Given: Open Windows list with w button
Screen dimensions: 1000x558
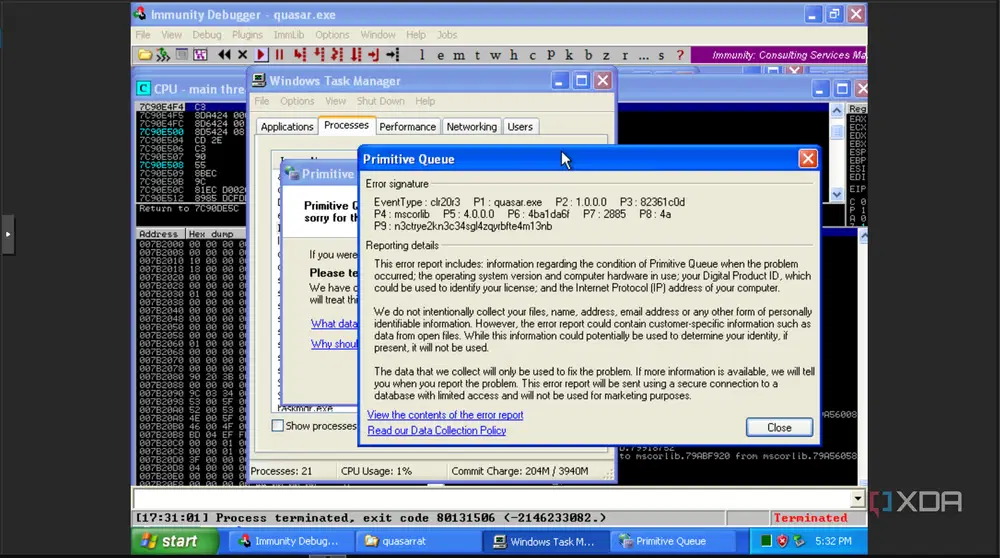Looking at the screenshot, I should 496,55.
